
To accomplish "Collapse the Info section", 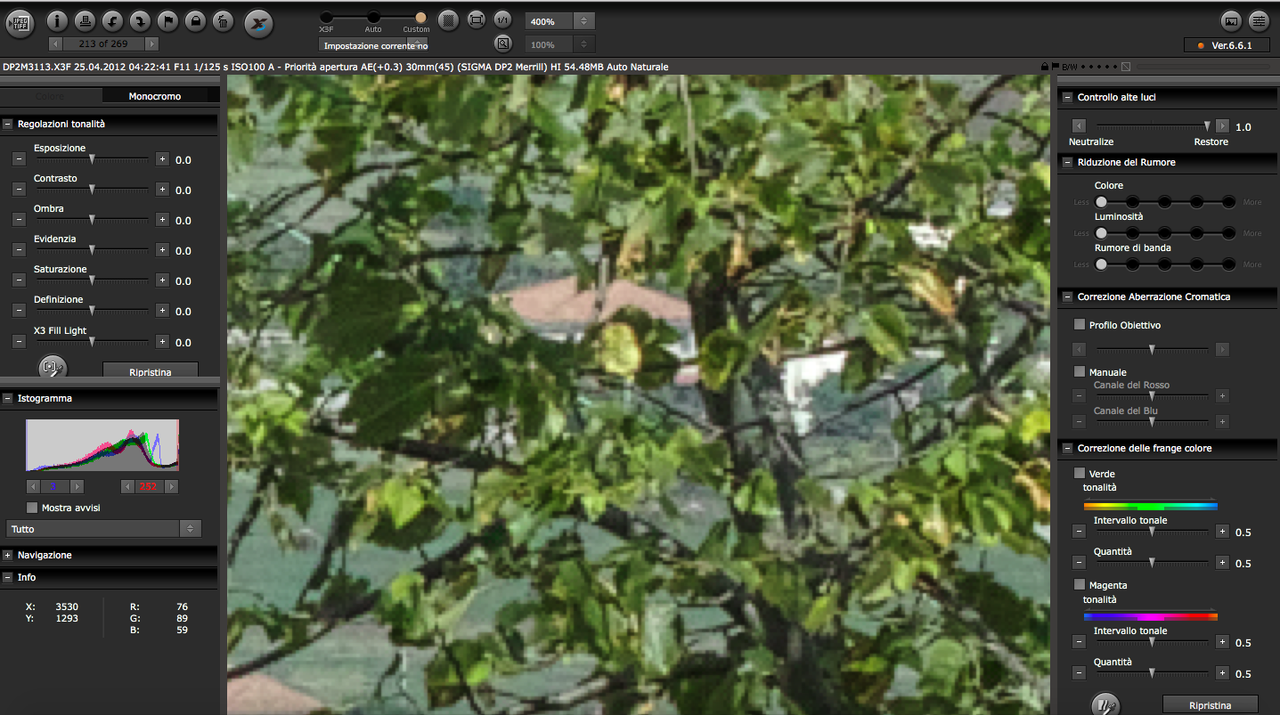I will [x=8, y=577].
